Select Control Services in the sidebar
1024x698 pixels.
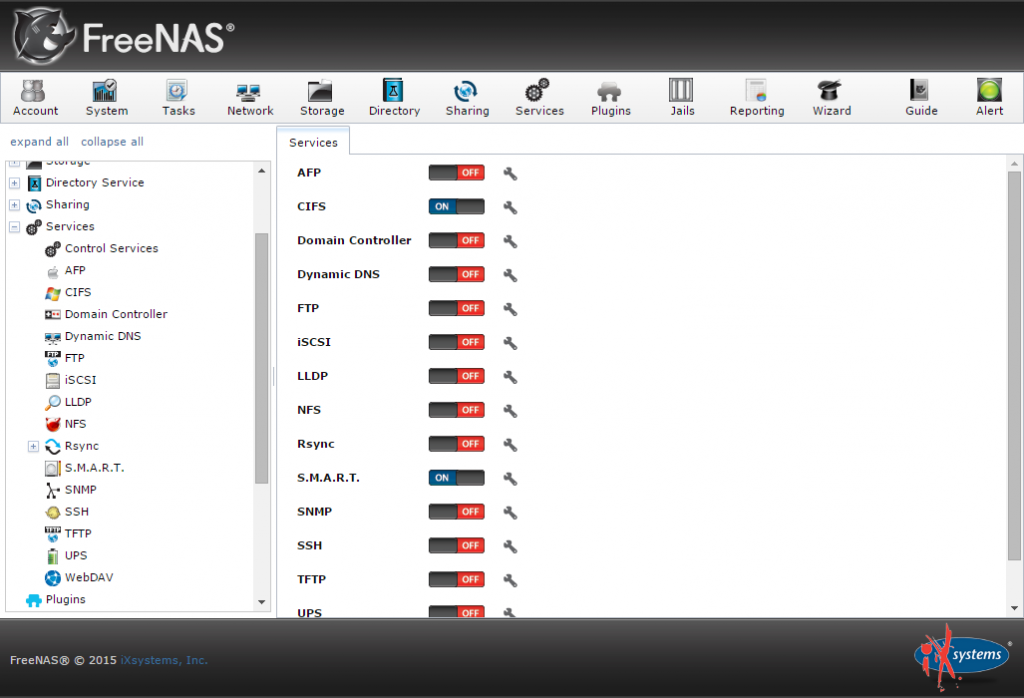click(x=111, y=248)
